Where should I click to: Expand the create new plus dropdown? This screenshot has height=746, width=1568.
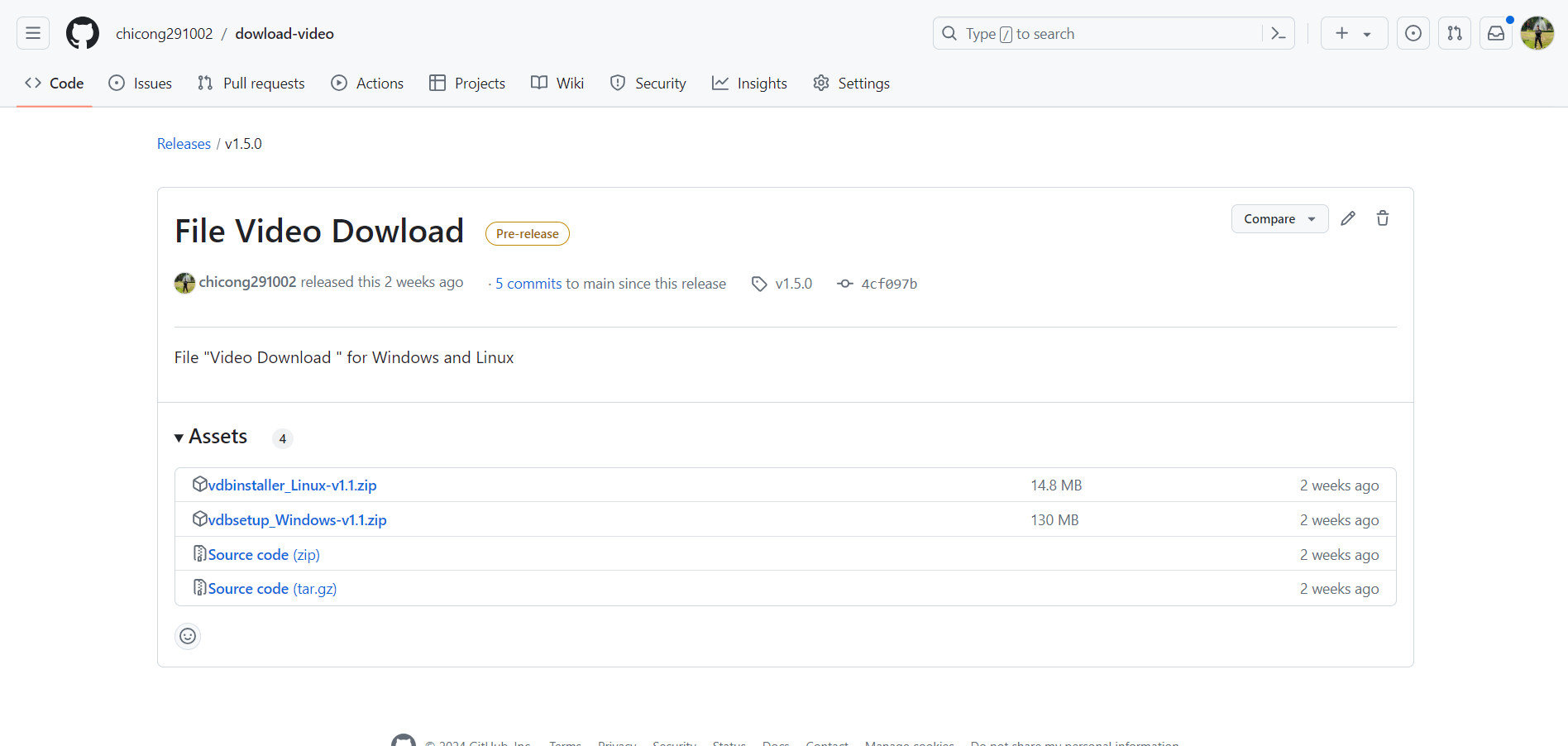click(1354, 33)
